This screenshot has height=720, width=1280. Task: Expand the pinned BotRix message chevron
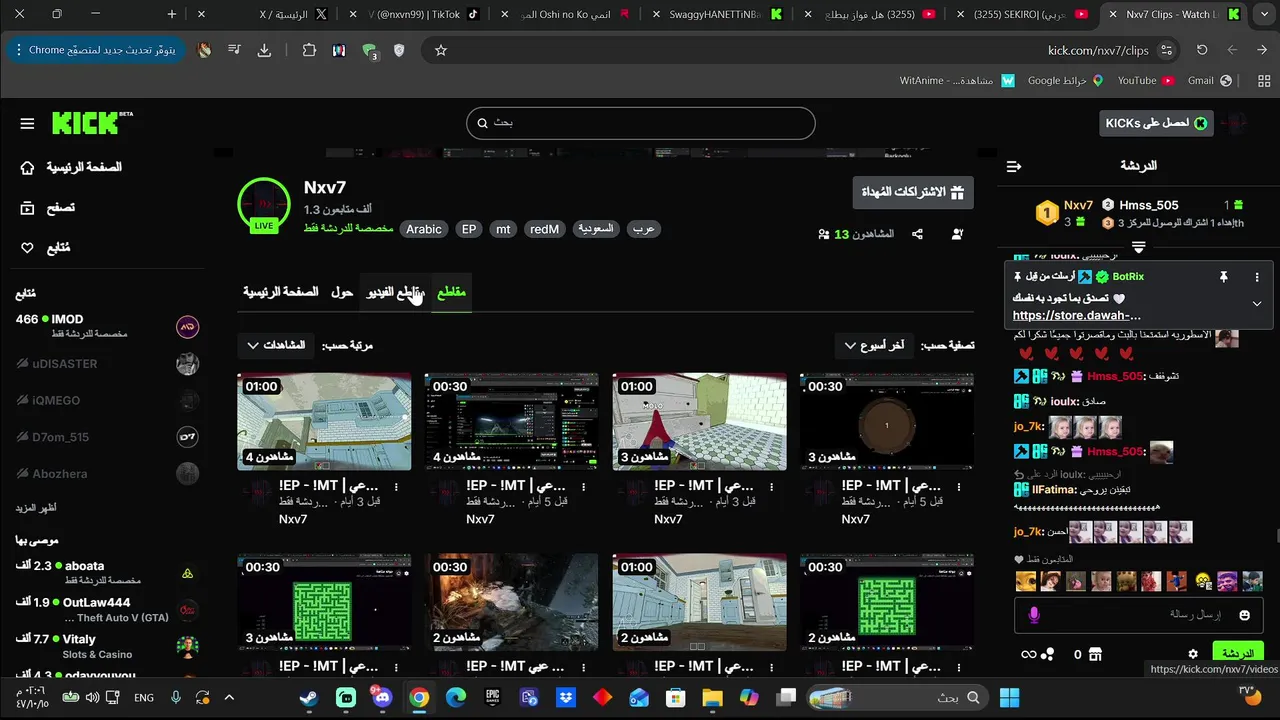(1257, 304)
